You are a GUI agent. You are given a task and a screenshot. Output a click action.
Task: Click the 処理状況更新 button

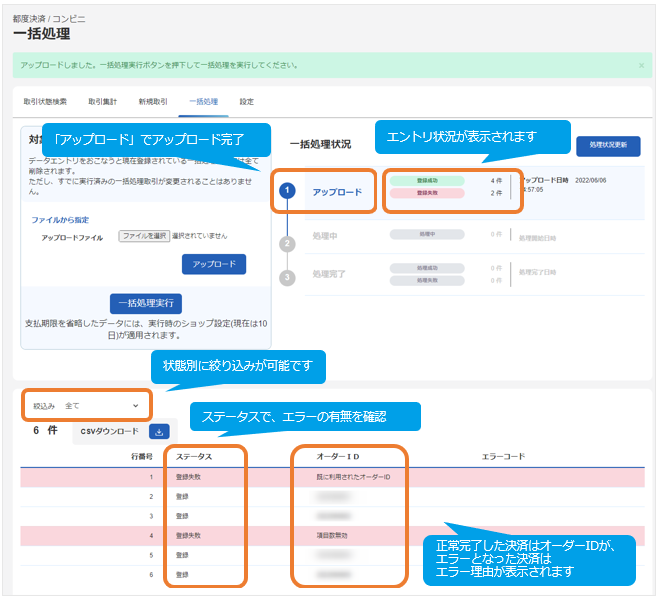(608, 145)
